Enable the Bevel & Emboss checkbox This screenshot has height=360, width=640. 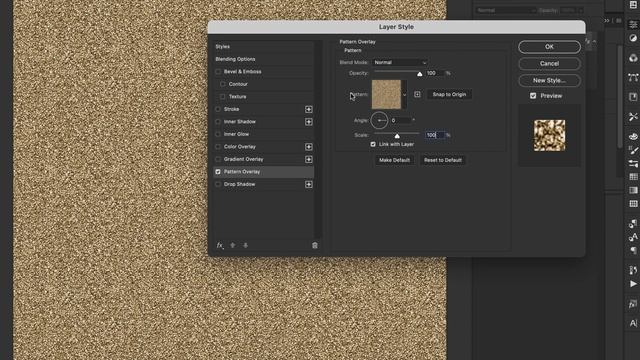click(x=218, y=71)
